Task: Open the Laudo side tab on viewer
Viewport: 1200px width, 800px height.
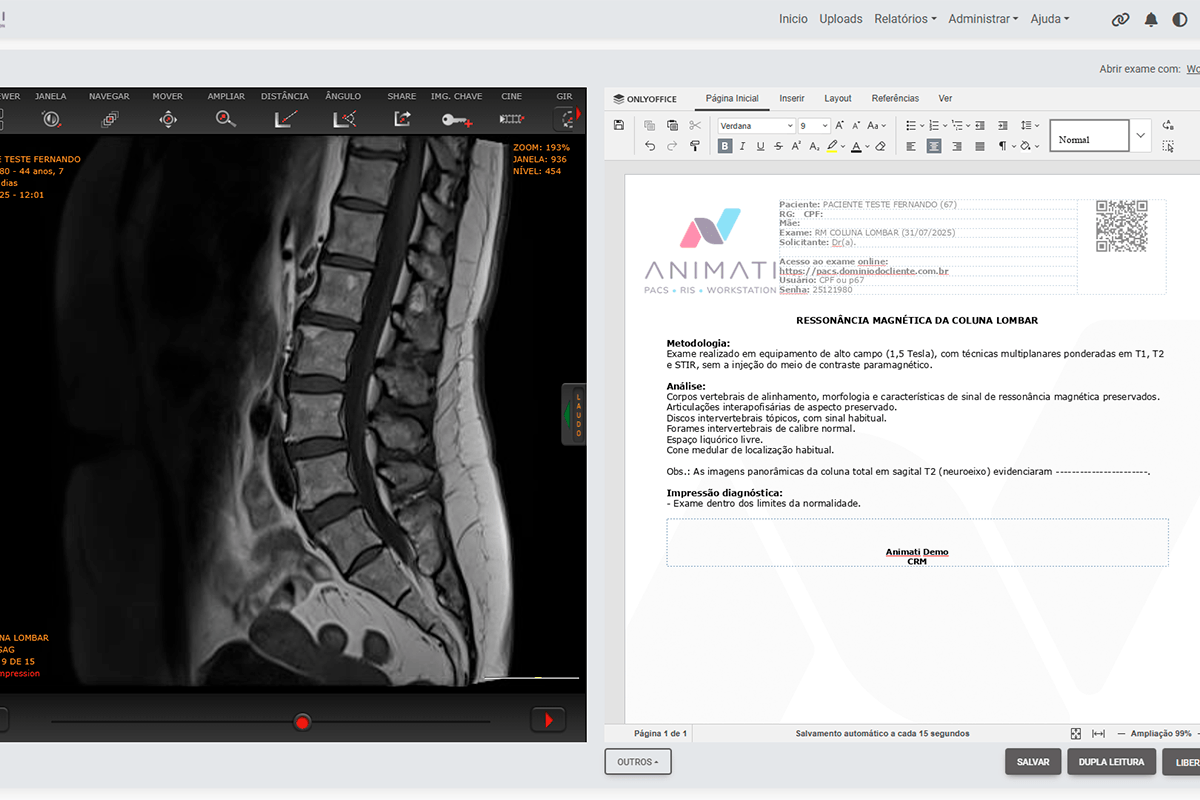Action: (x=575, y=413)
